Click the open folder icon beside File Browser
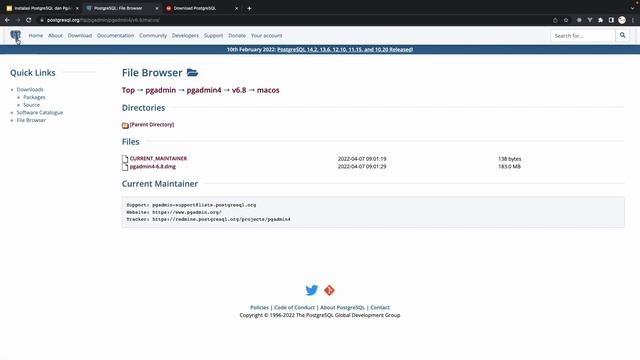The width and height of the screenshot is (640, 360). [192, 73]
